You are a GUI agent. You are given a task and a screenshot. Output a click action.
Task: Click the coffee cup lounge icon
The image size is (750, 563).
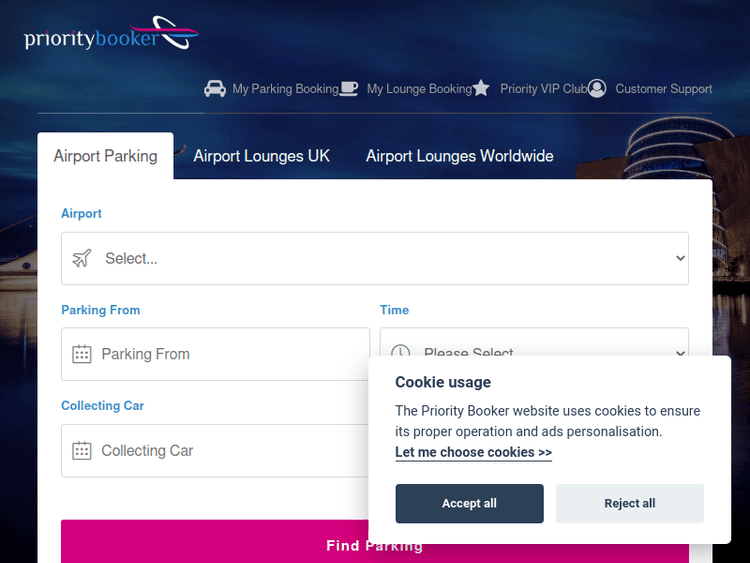(x=349, y=89)
